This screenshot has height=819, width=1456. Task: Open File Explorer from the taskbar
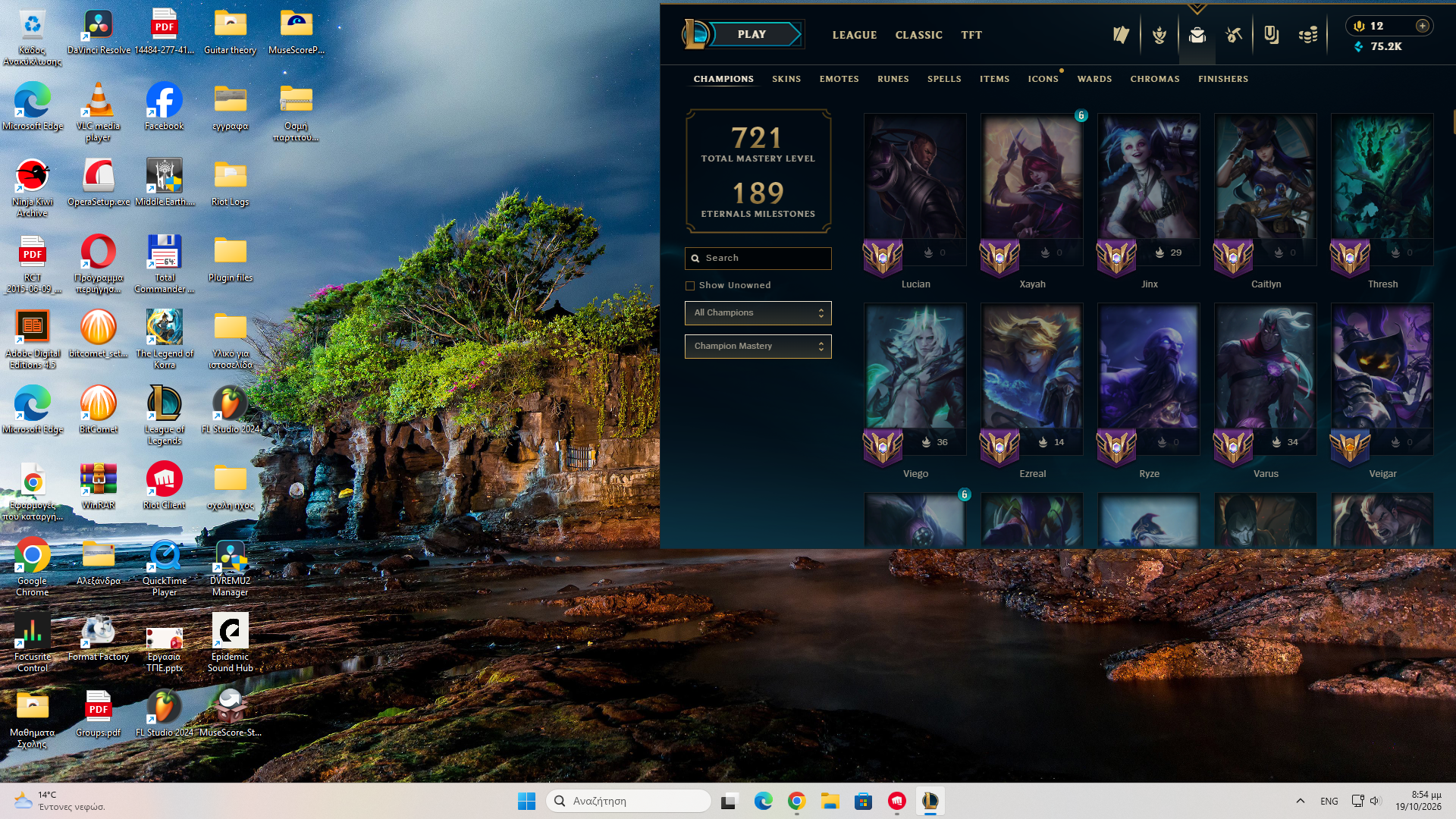(x=830, y=801)
